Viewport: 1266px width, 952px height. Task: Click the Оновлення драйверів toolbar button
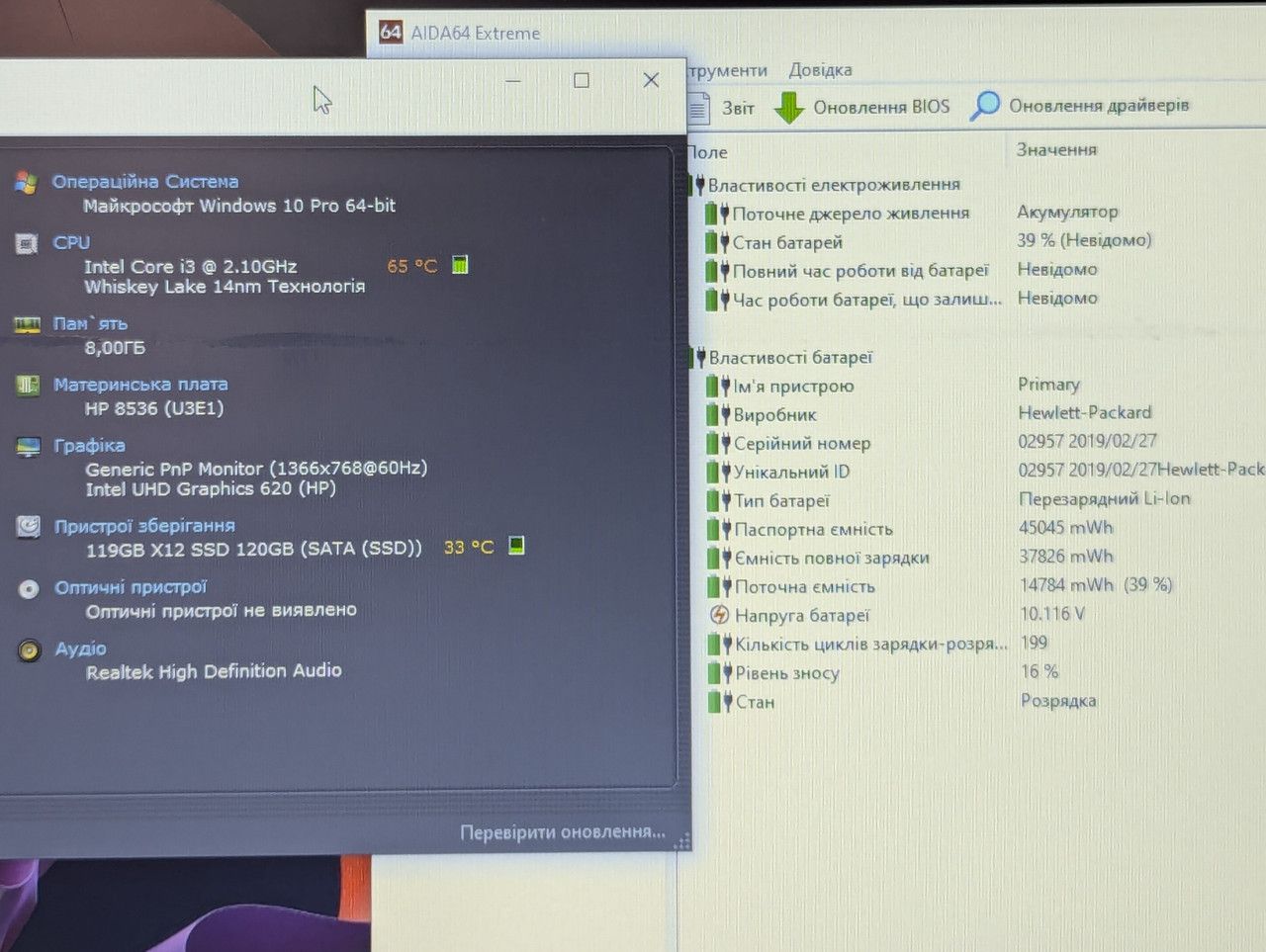pyautogui.click(x=1080, y=105)
